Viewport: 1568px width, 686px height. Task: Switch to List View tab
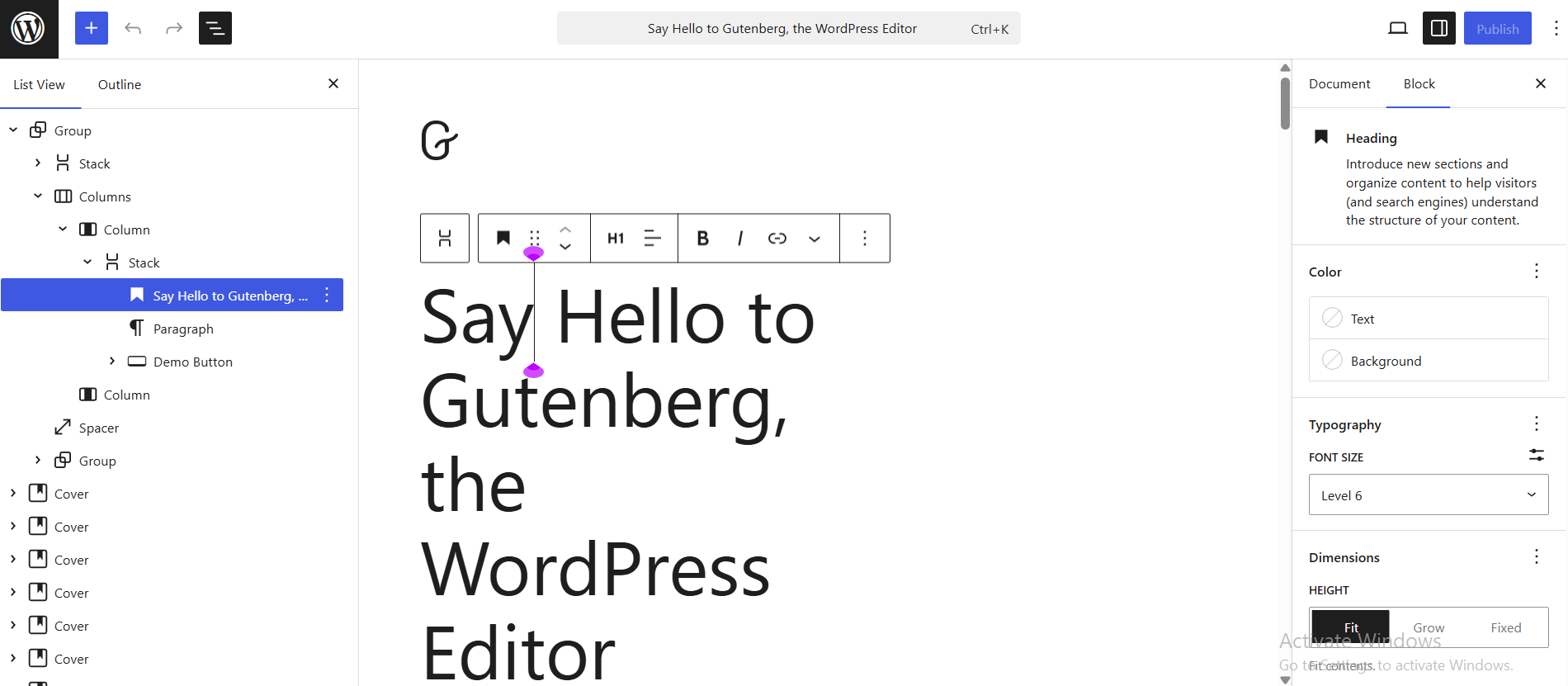39,84
